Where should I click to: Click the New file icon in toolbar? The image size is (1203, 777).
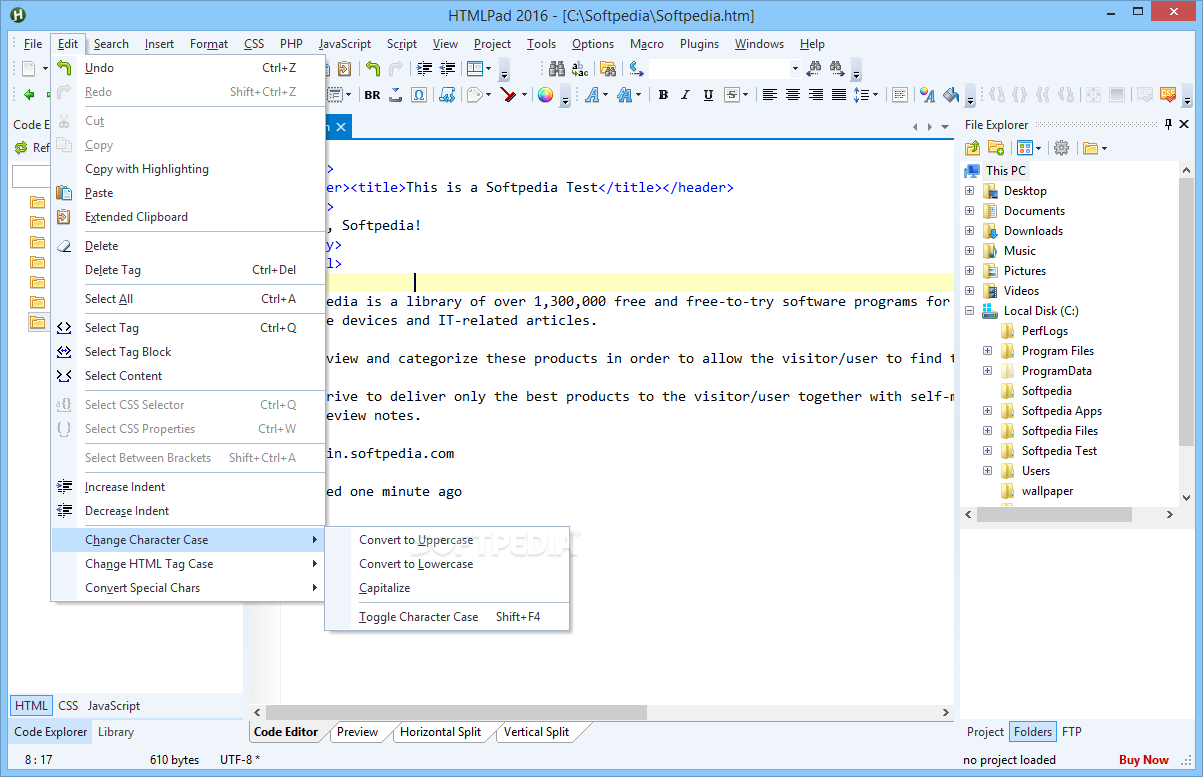(29, 69)
